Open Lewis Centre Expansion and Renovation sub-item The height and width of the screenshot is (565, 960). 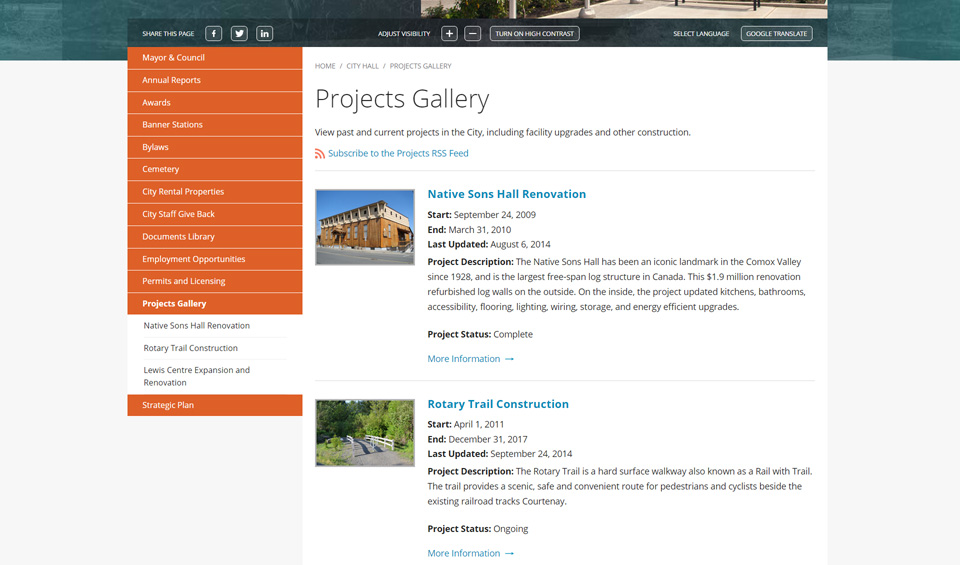(196, 376)
